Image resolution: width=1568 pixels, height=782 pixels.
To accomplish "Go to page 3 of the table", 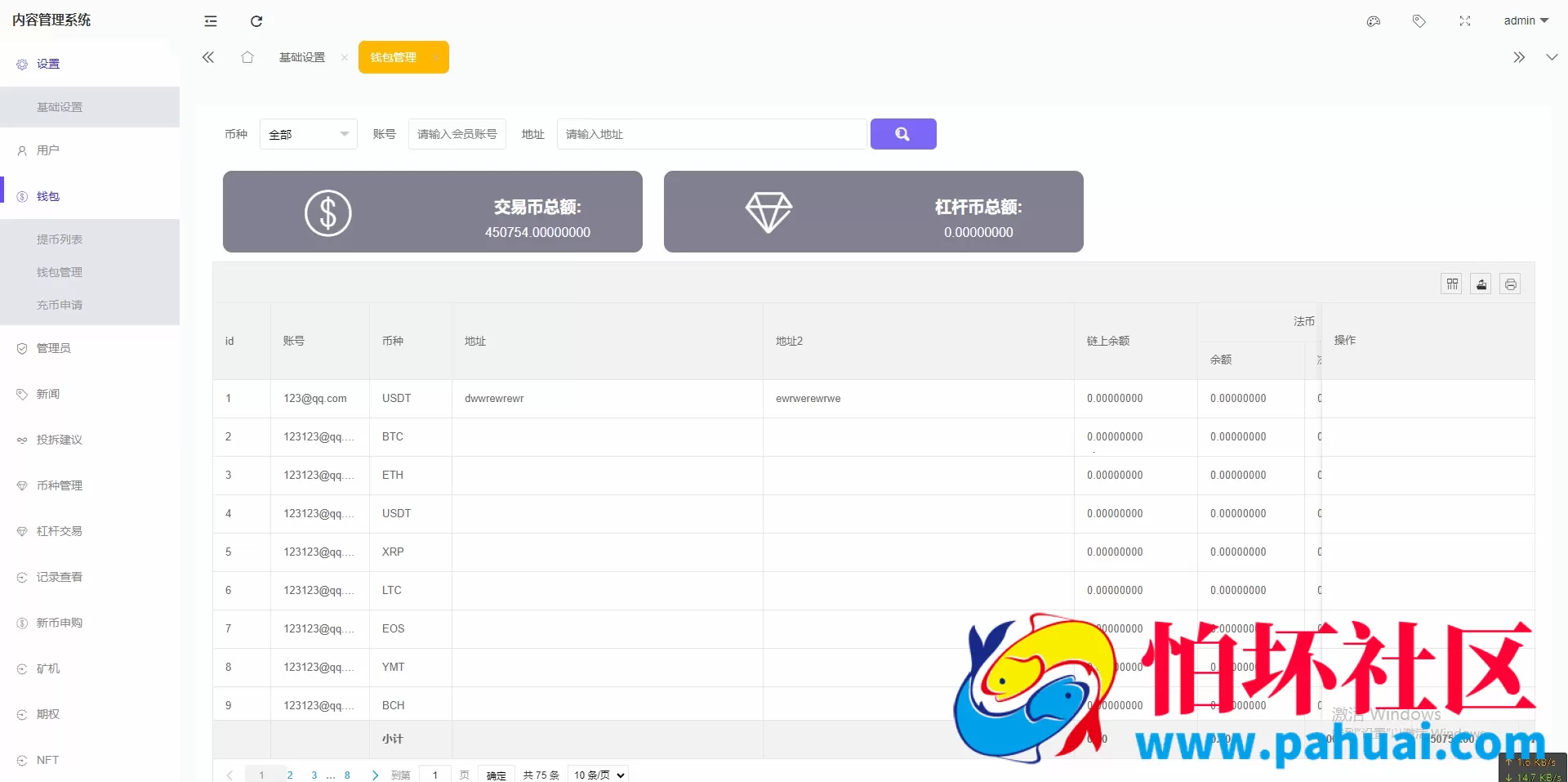I will (x=314, y=775).
